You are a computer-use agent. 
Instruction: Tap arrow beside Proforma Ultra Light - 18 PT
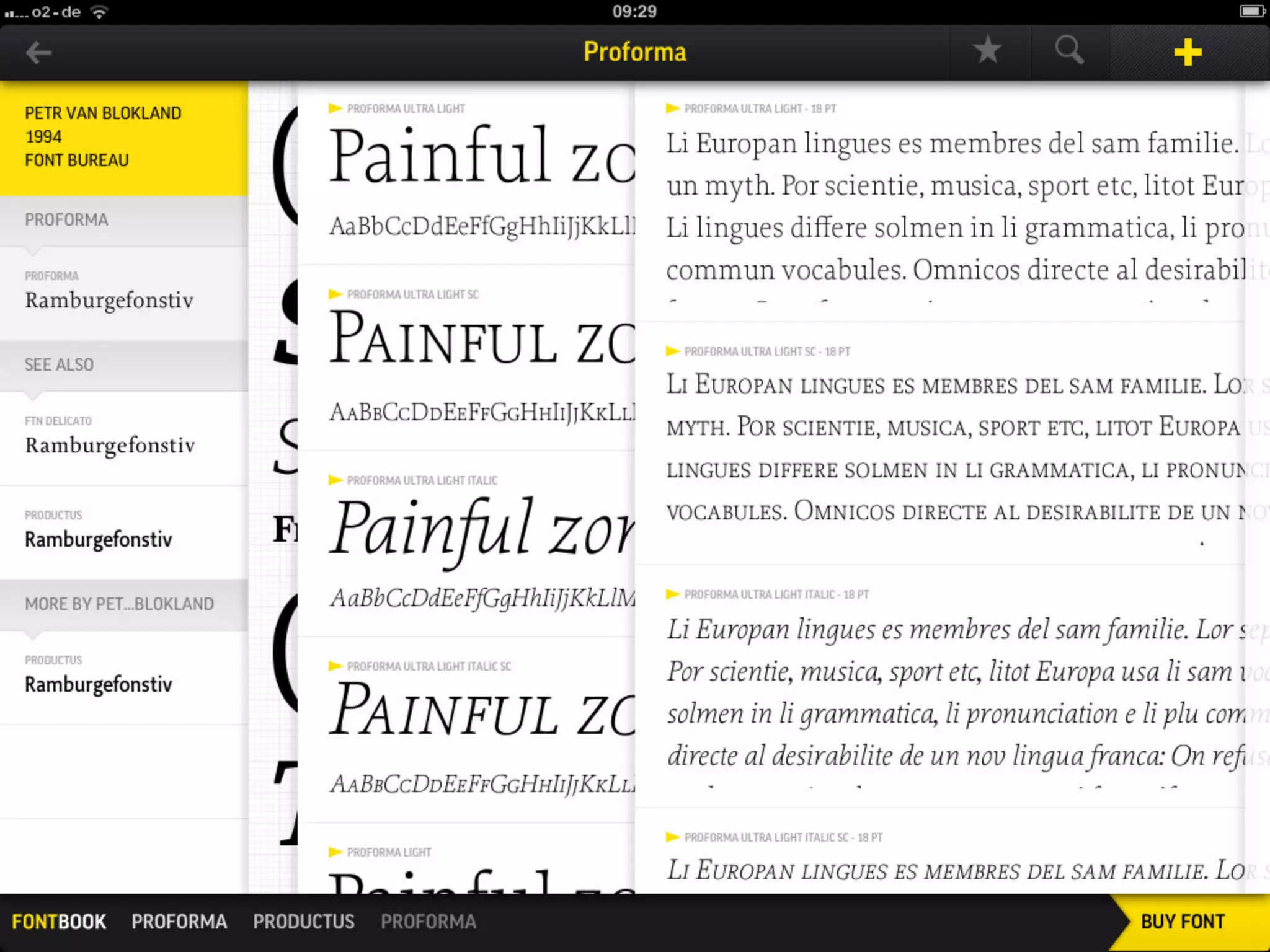[672, 108]
